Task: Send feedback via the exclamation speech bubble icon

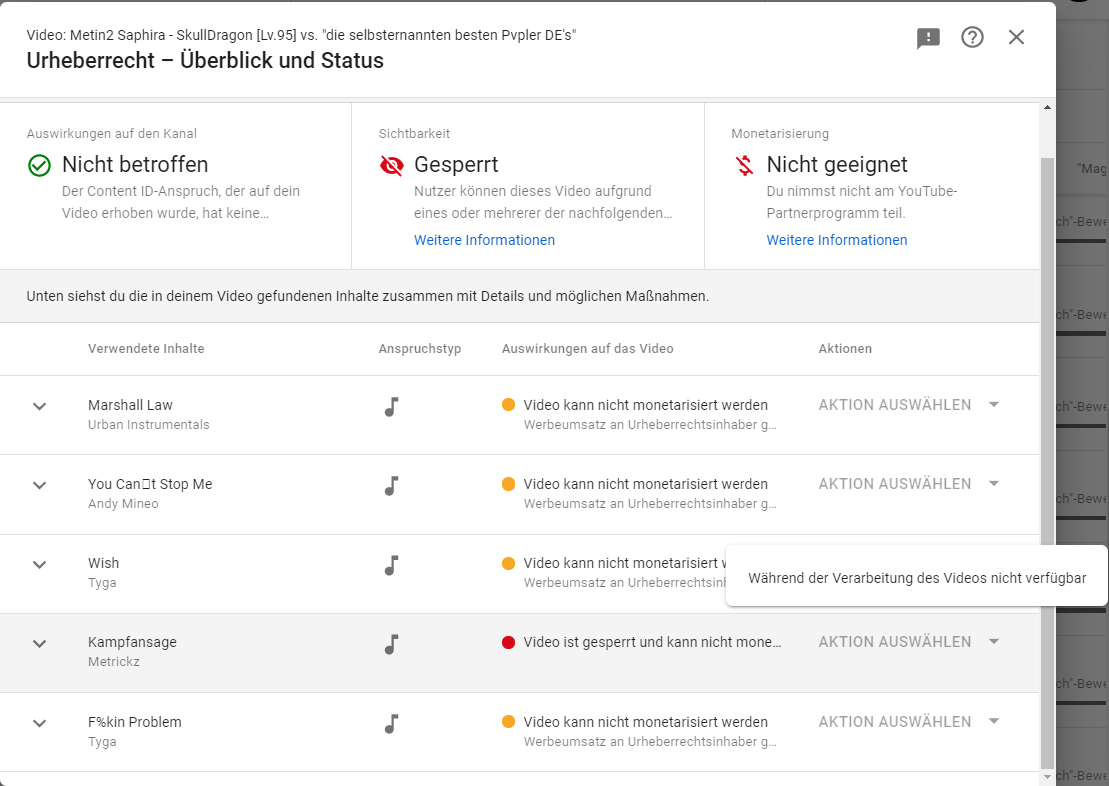Action: [x=928, y=37]
